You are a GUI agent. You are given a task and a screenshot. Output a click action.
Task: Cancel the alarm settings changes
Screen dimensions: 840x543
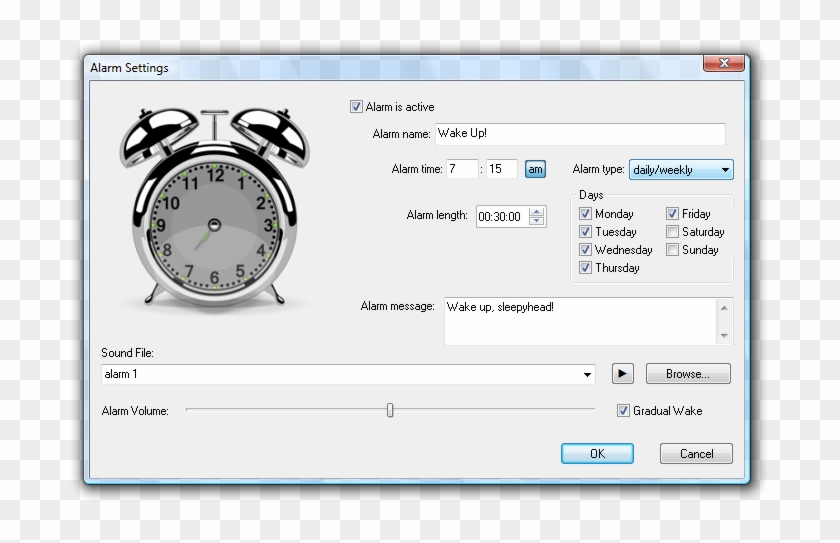(696, 454)
